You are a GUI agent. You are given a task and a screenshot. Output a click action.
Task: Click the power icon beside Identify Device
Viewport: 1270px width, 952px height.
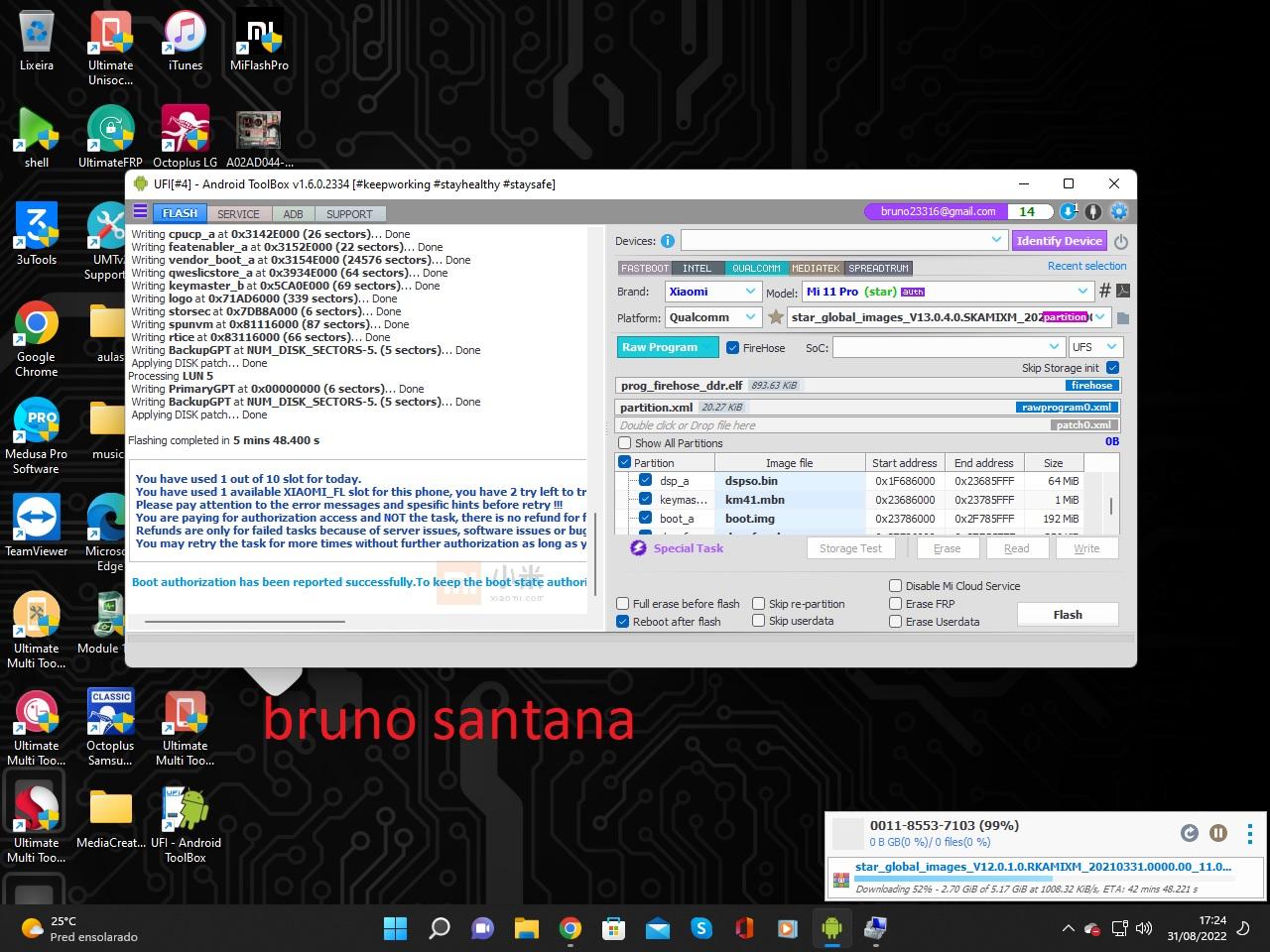tap(1120, 241)
